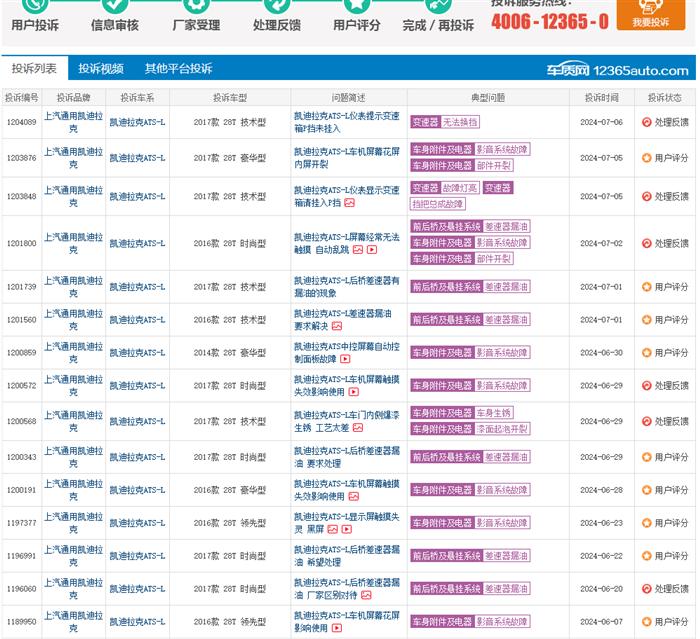Open image icon in complaint 1201560 description
Image resolution: width=700 pixels, height=639 pixels.
[337, 326]
